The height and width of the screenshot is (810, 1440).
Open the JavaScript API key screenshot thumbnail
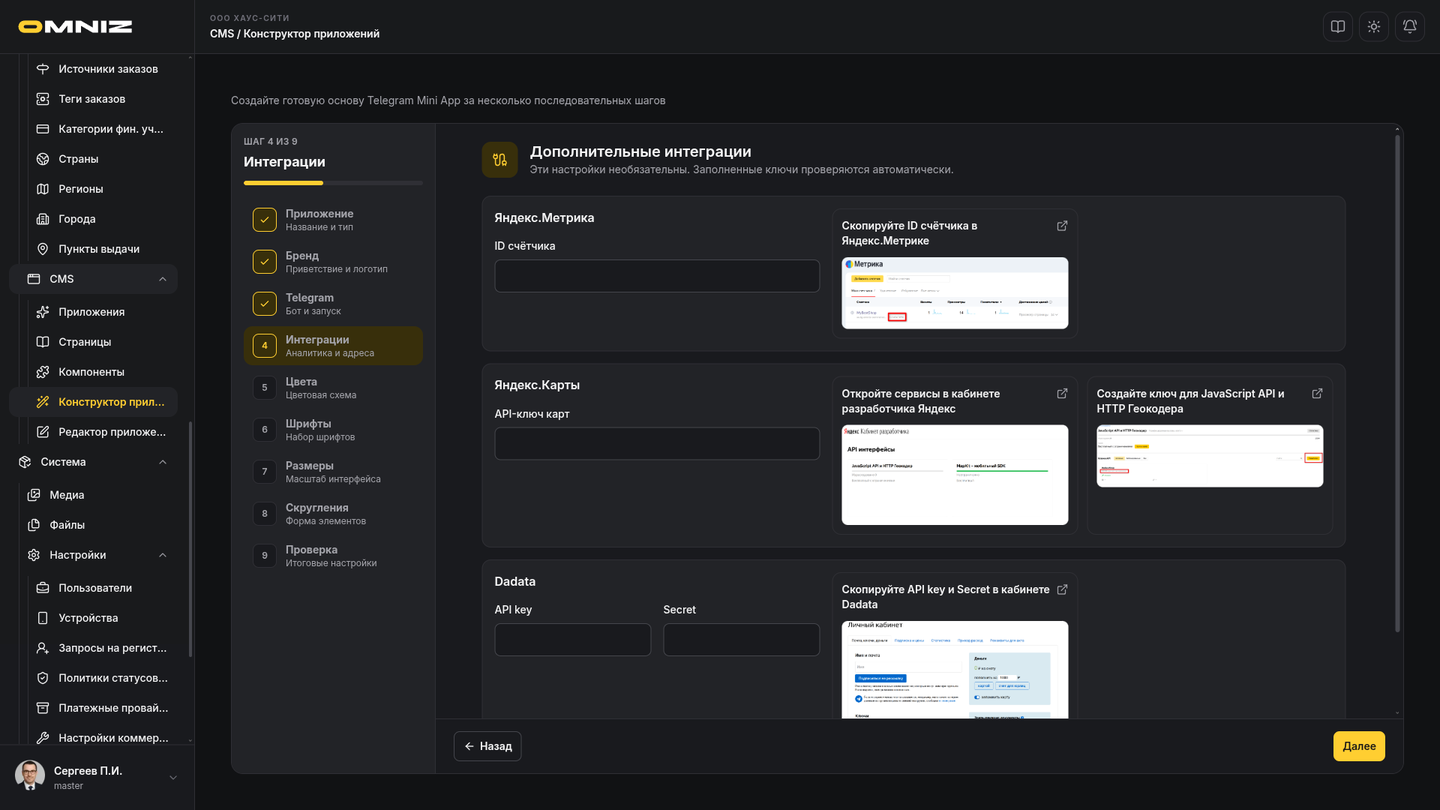click(x=1210, y=456)
